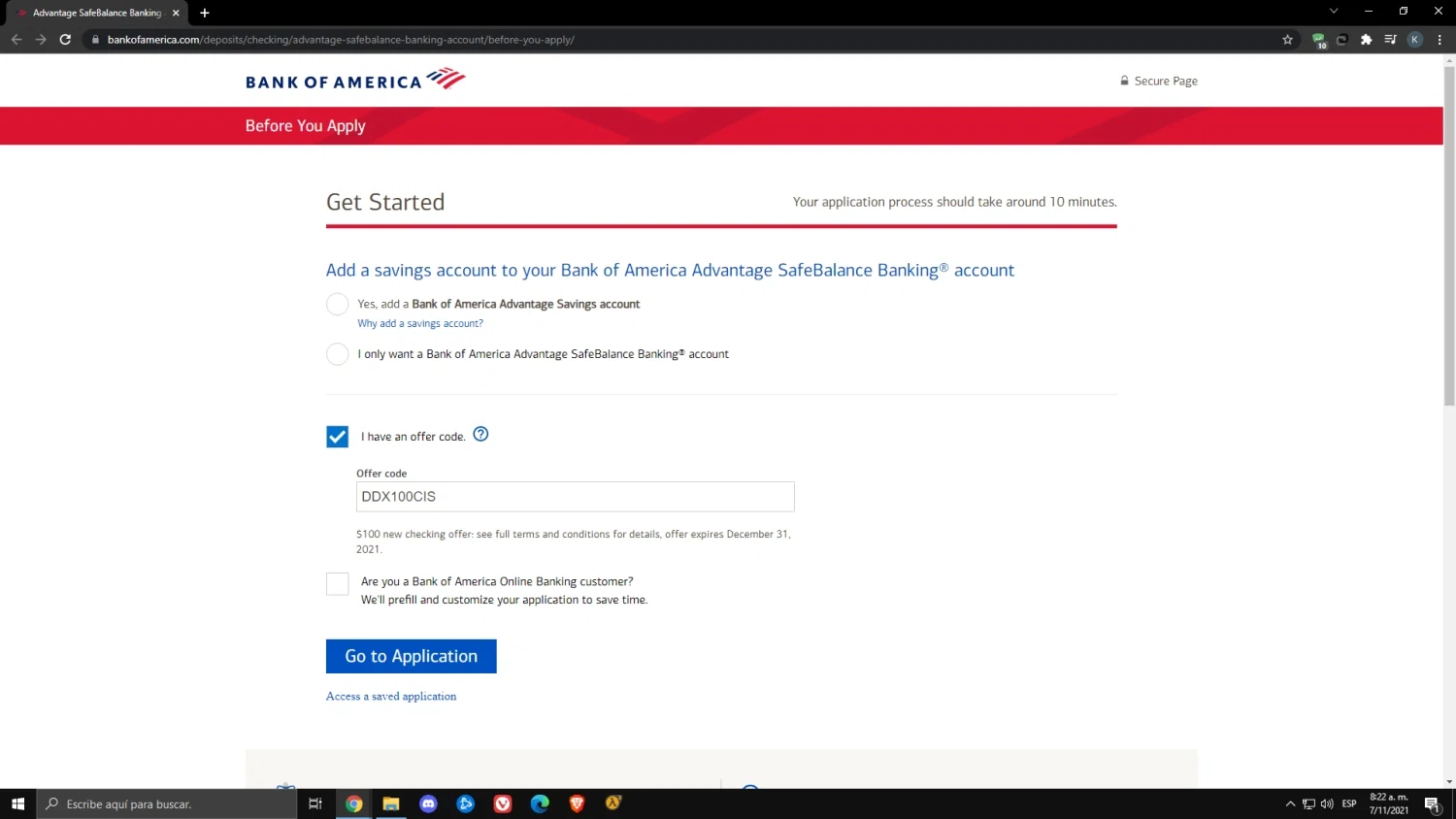Check the Online Banking customer checkbox

337,583
